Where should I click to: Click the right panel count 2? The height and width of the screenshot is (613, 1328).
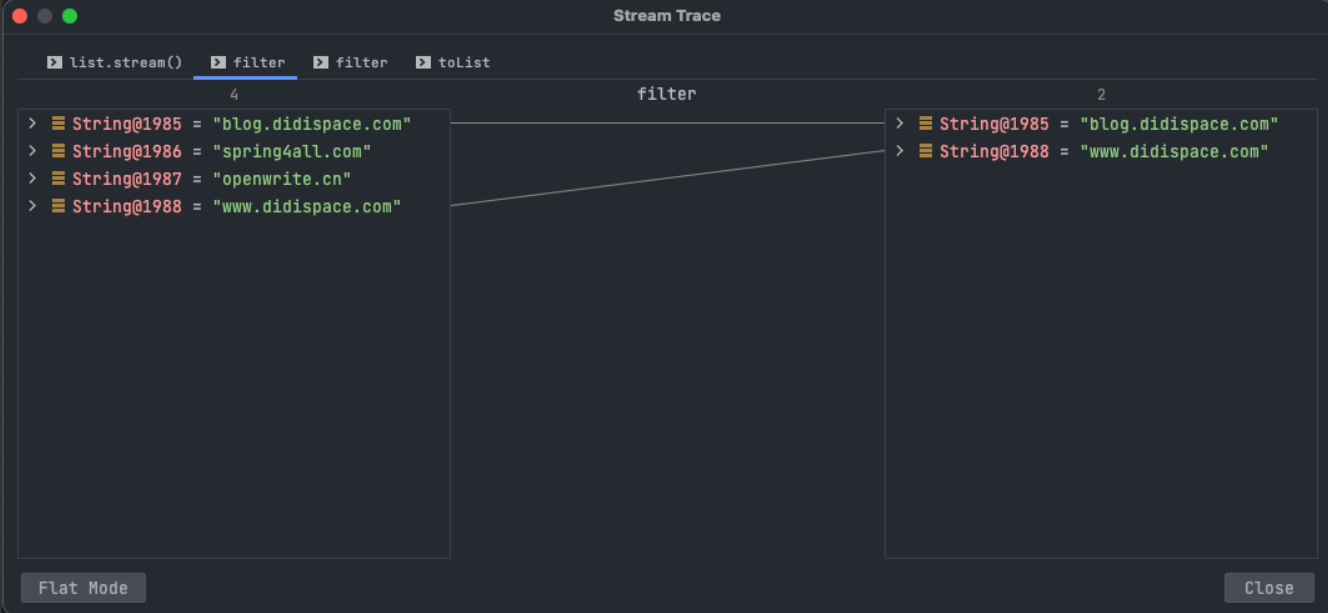(1101, 94)
